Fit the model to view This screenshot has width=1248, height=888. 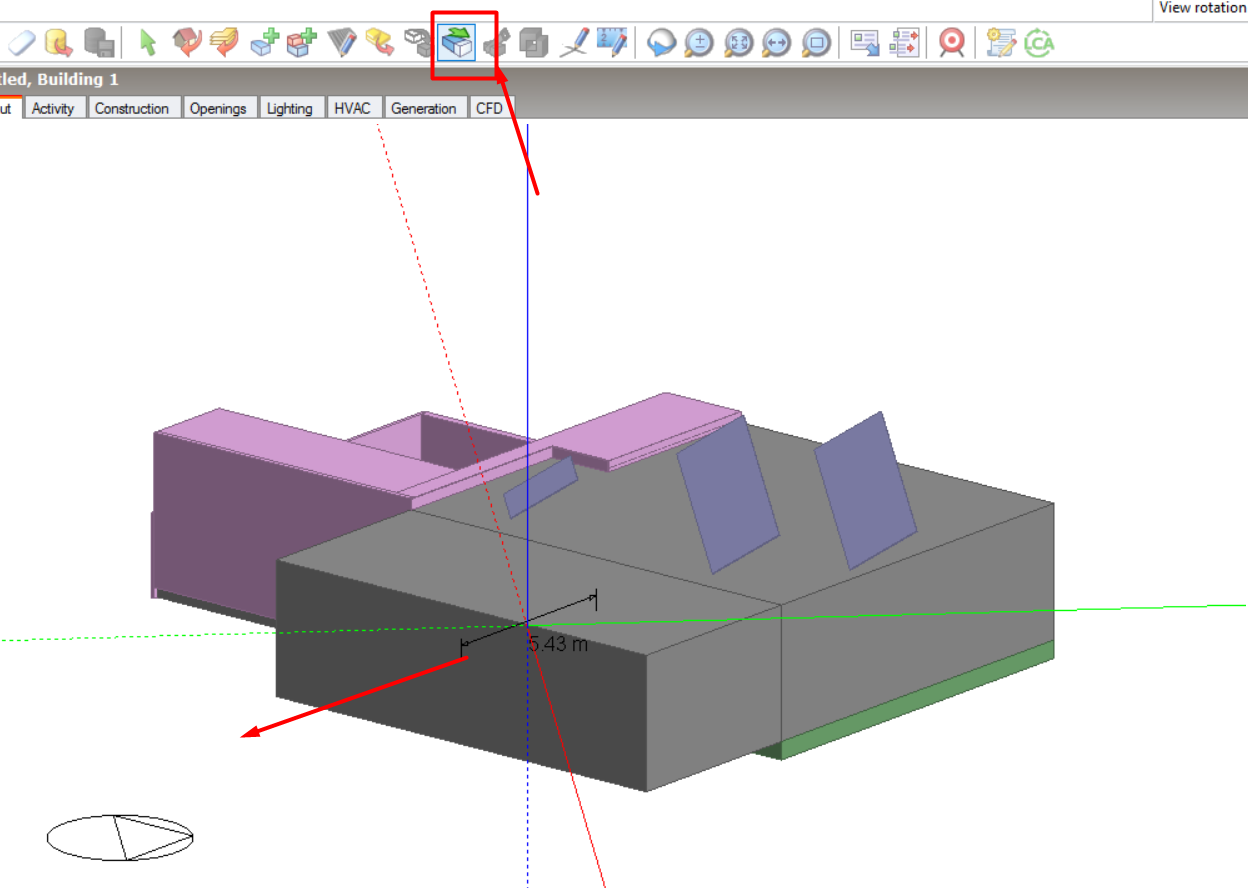click(739, 43)
